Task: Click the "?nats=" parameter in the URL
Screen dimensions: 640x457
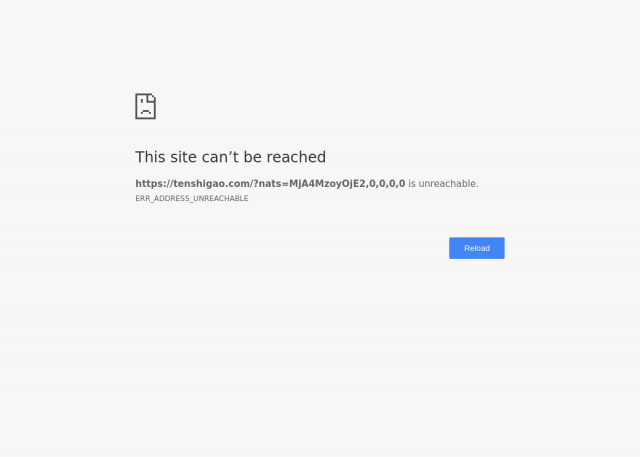Action: coord(271,184)
